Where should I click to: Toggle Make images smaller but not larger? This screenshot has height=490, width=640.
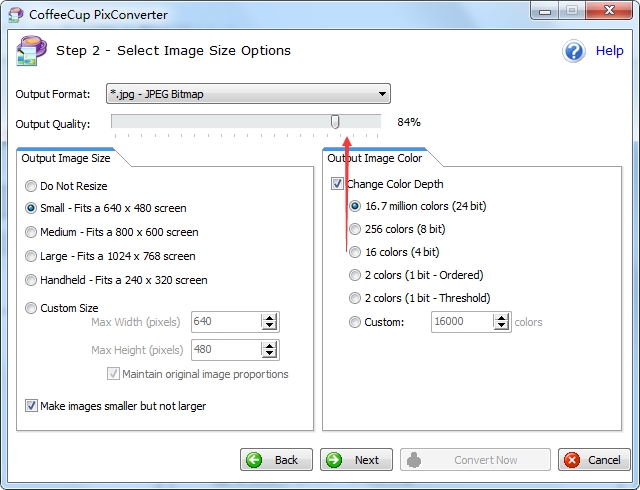[x=32, y=406]
